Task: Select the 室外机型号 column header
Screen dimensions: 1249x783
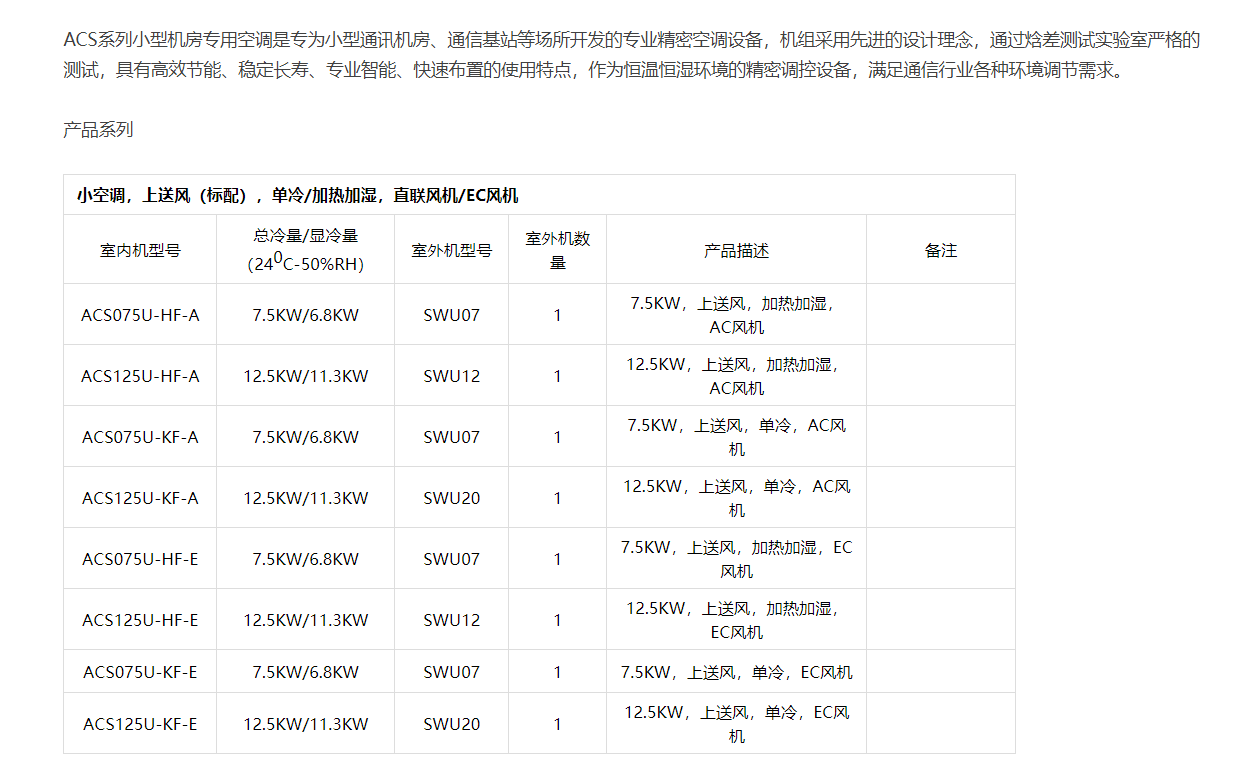Action: 451,250
